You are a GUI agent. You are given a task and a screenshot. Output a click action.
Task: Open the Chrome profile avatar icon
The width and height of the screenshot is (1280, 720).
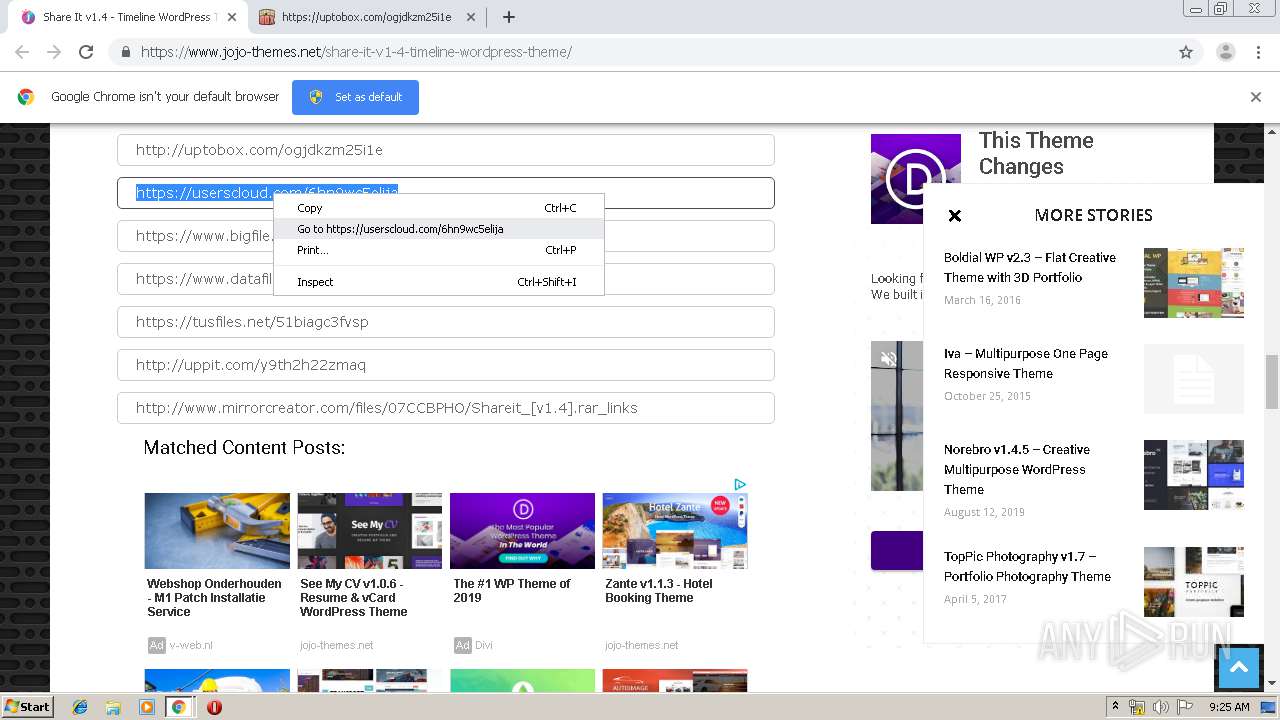pyautogui.click(x=1226, y=52)
